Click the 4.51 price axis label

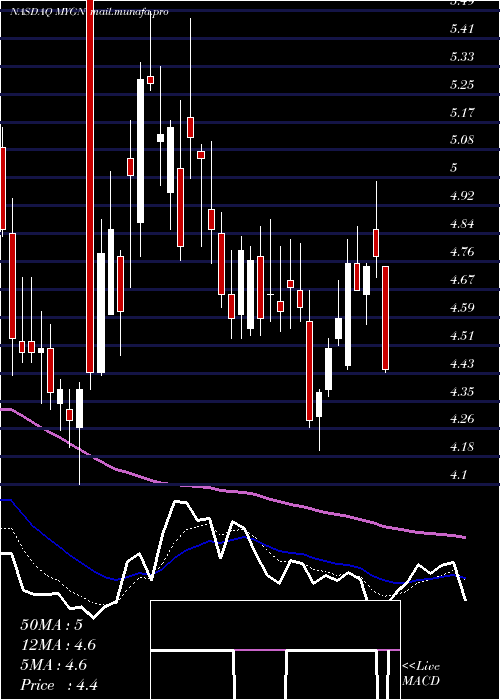point(462,336)
